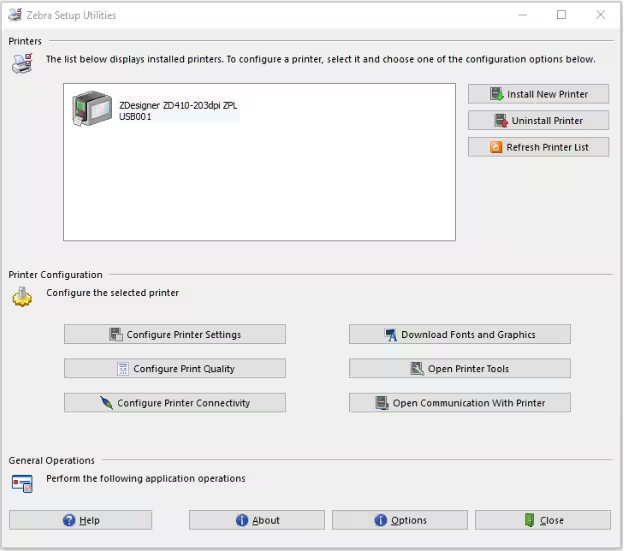The image size is (626, 551).
Task: Show the About dialog
Action: coord(257,520)
